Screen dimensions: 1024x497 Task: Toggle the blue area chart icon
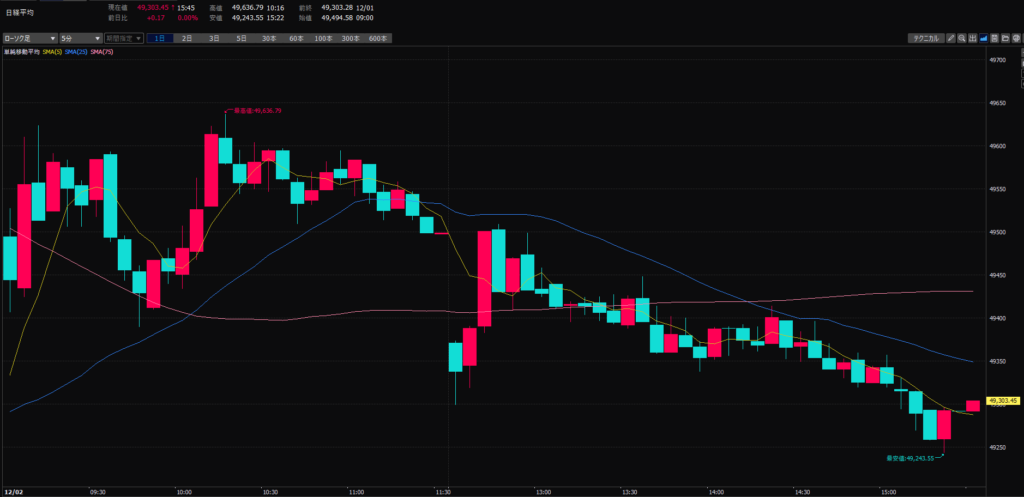point(984,38)
